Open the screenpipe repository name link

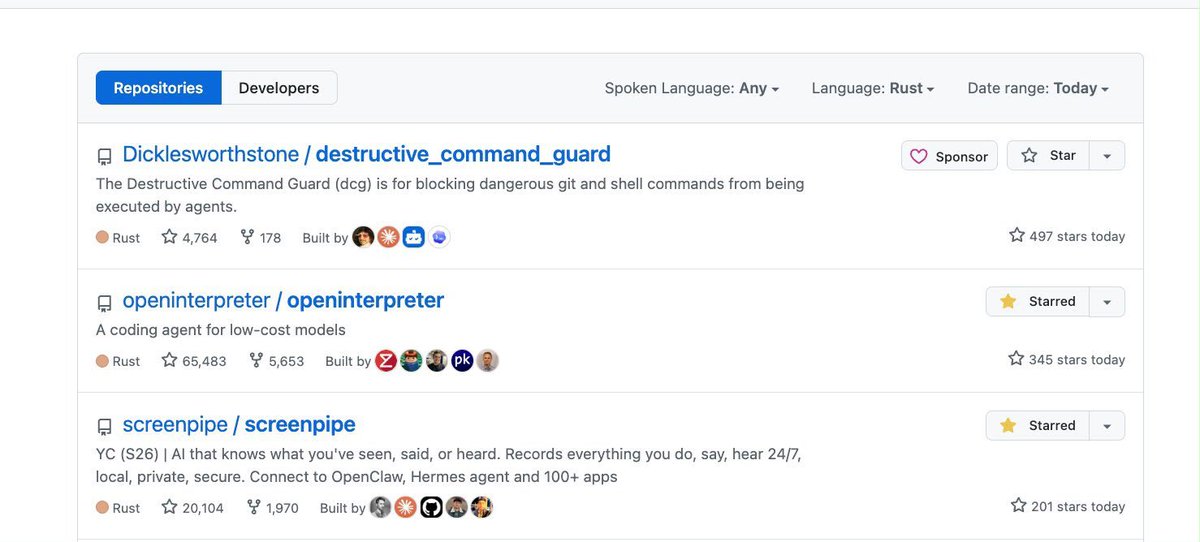pyautogui.click(x=300, y=424)
